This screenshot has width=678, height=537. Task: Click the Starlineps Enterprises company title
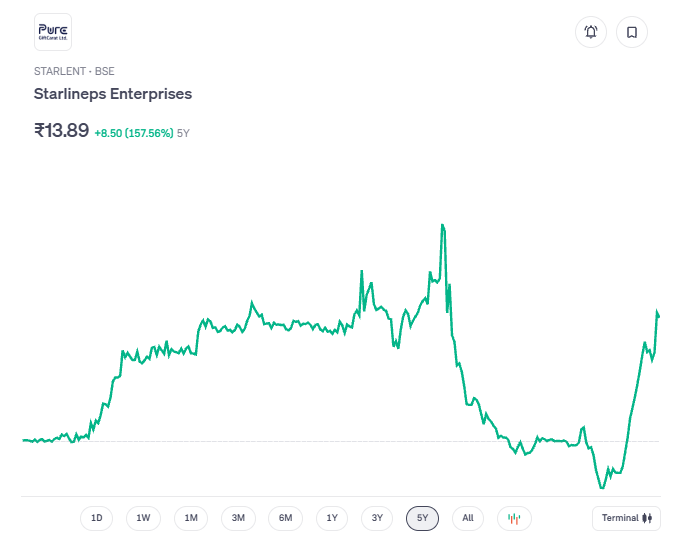point(113,94)
